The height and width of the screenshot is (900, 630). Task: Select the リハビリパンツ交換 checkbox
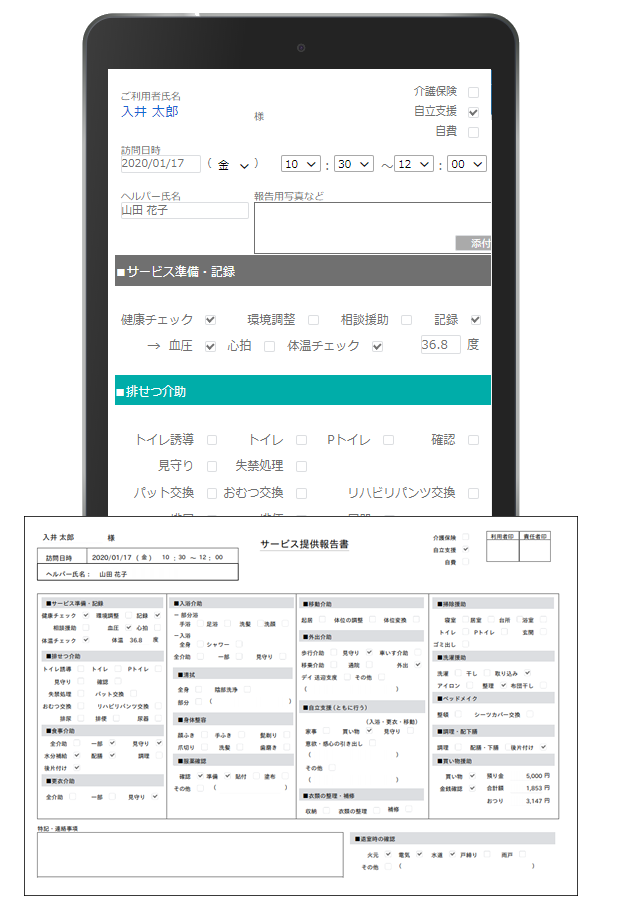coord(474,493)
